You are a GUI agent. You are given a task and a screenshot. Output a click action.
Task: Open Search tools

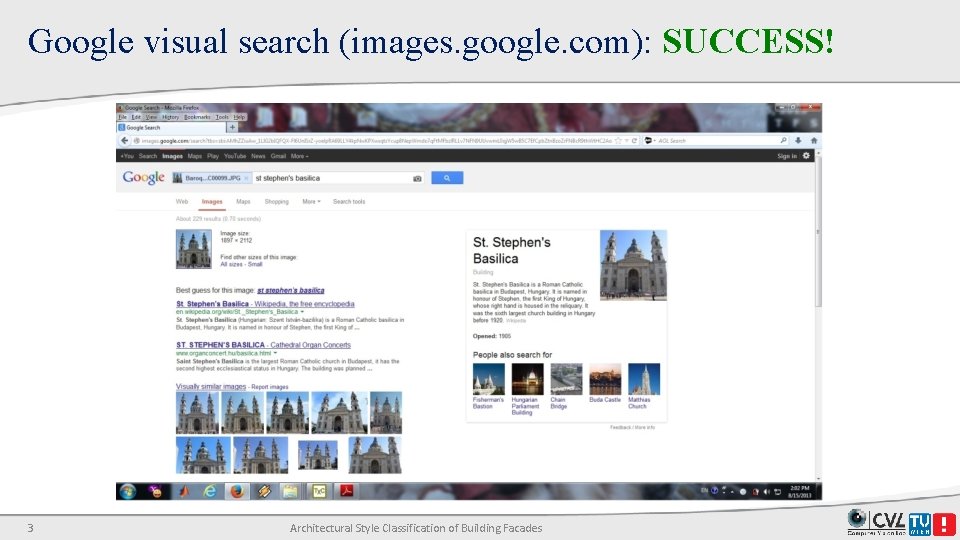click(349, 201)
